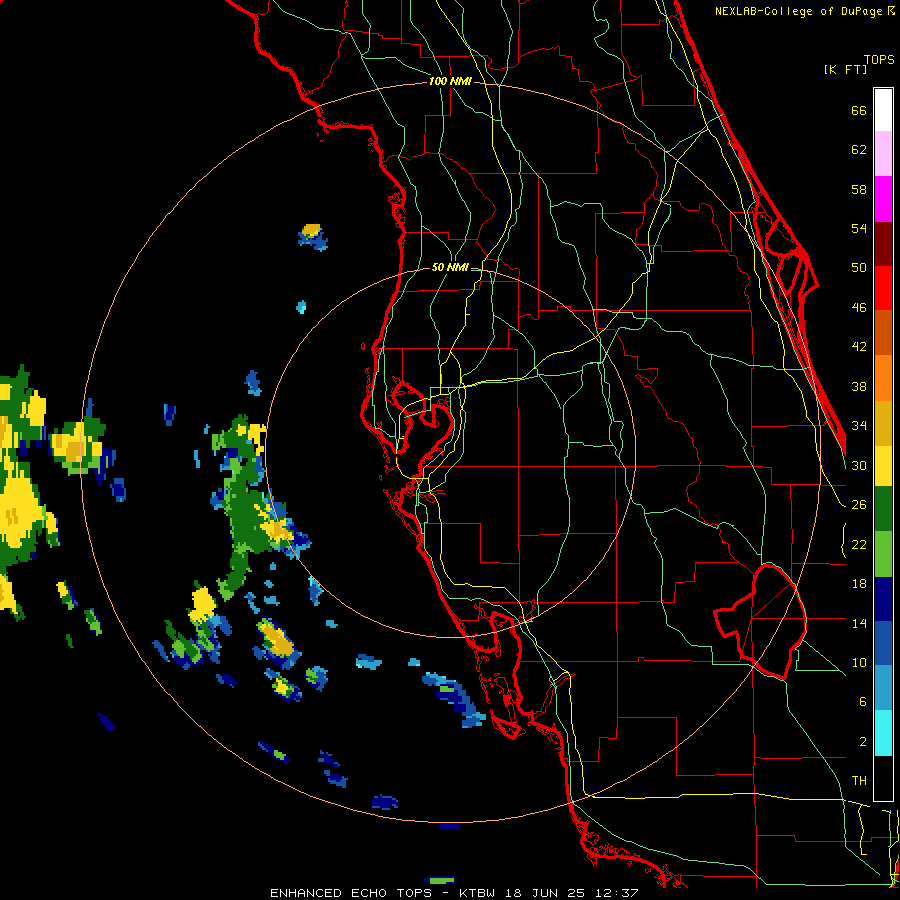
Task: Click the legend value 46
Action: tap(859, 307)
